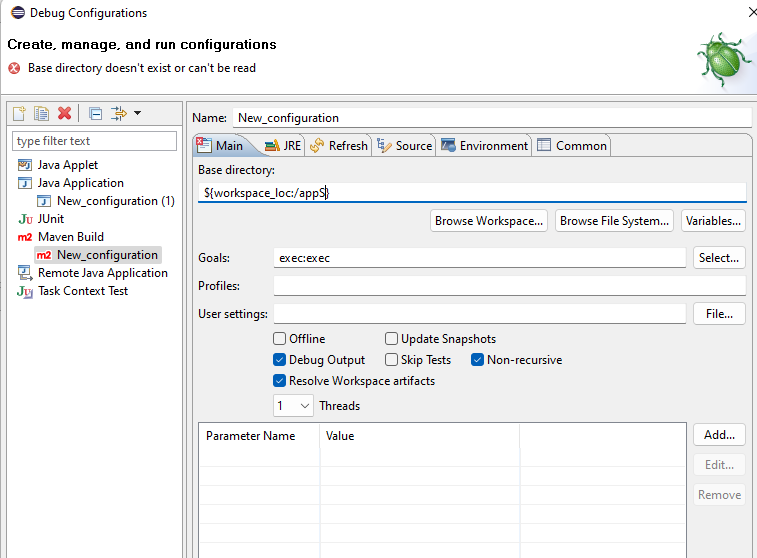
Task: Click the Browse Workspace button
Action: pyautogui.click(x=489, y=221)
